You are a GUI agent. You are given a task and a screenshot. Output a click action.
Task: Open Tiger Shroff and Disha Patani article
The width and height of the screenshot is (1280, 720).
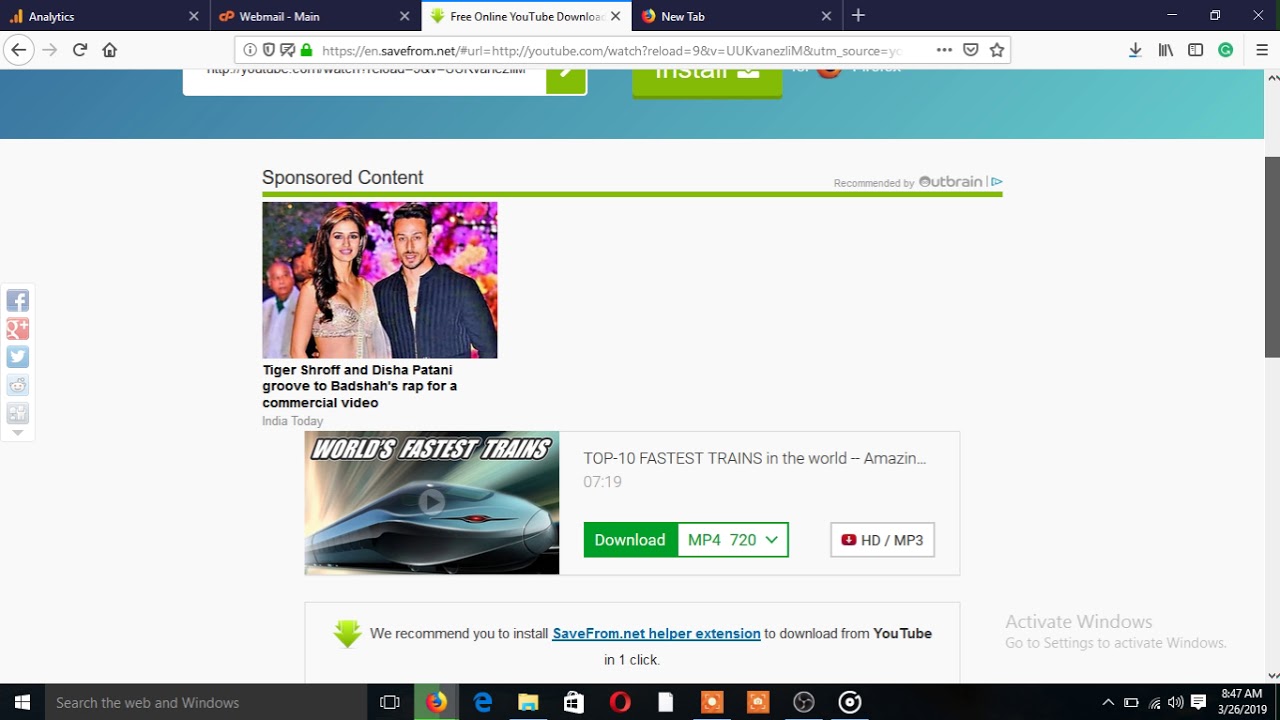(360, 386)
